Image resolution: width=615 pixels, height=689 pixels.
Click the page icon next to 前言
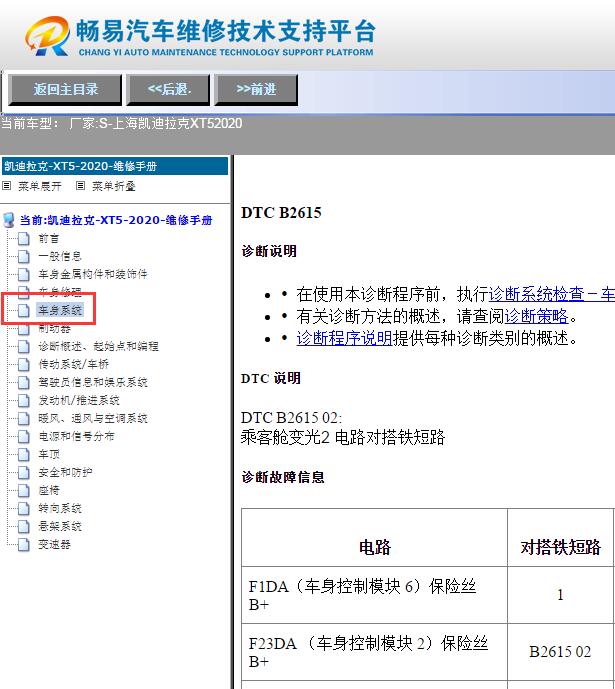(x=24, y=239)
